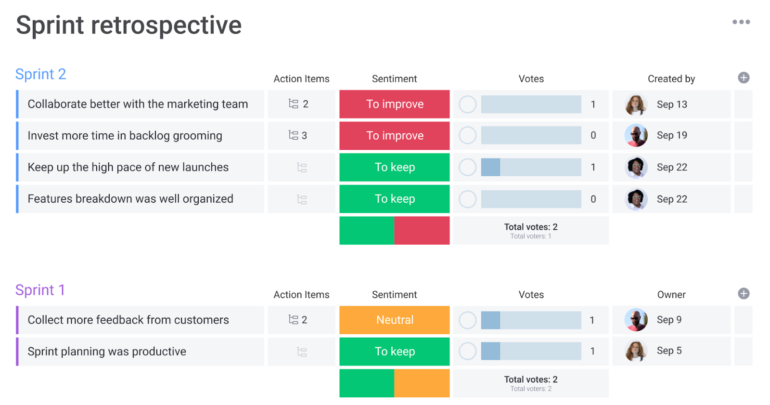
Task: Open the three-dot board options menu
Action: [740, 22]
